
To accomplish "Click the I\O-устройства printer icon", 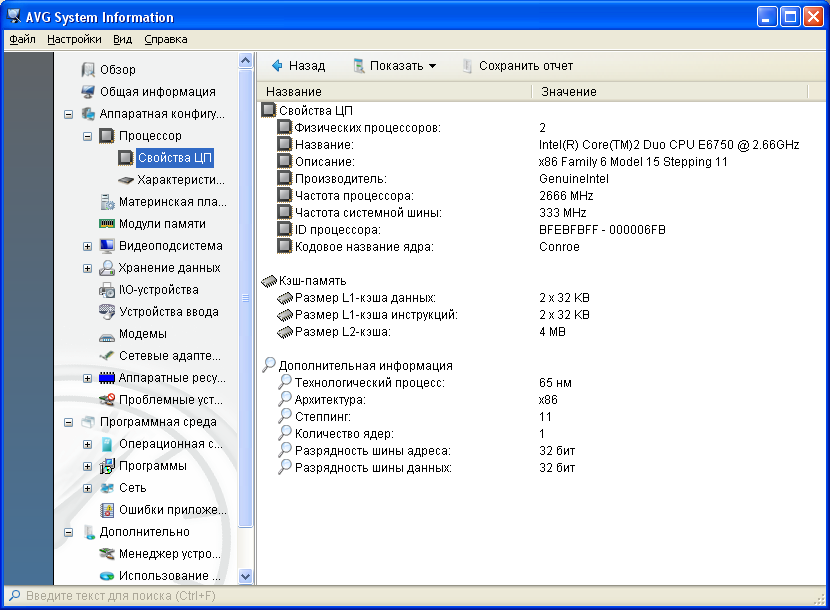I will tap(107, 290).
